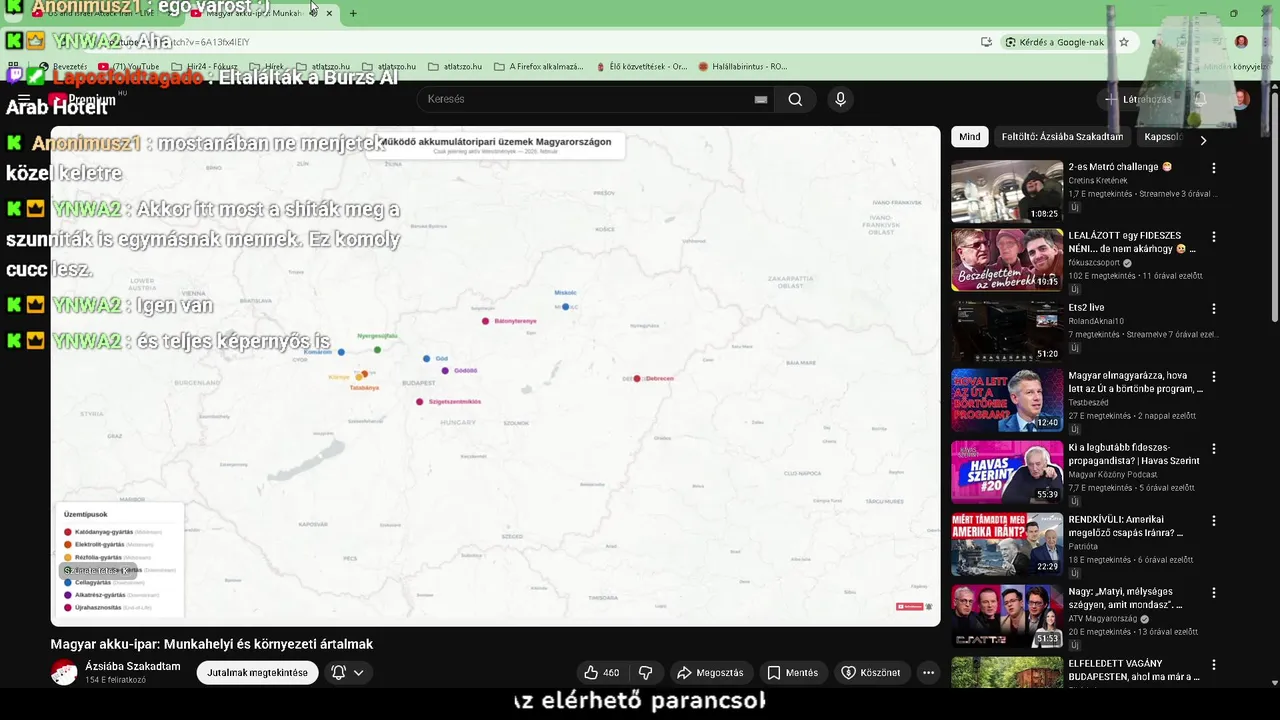Open the on-screen keyboard in search box

[x=761, y=99]
